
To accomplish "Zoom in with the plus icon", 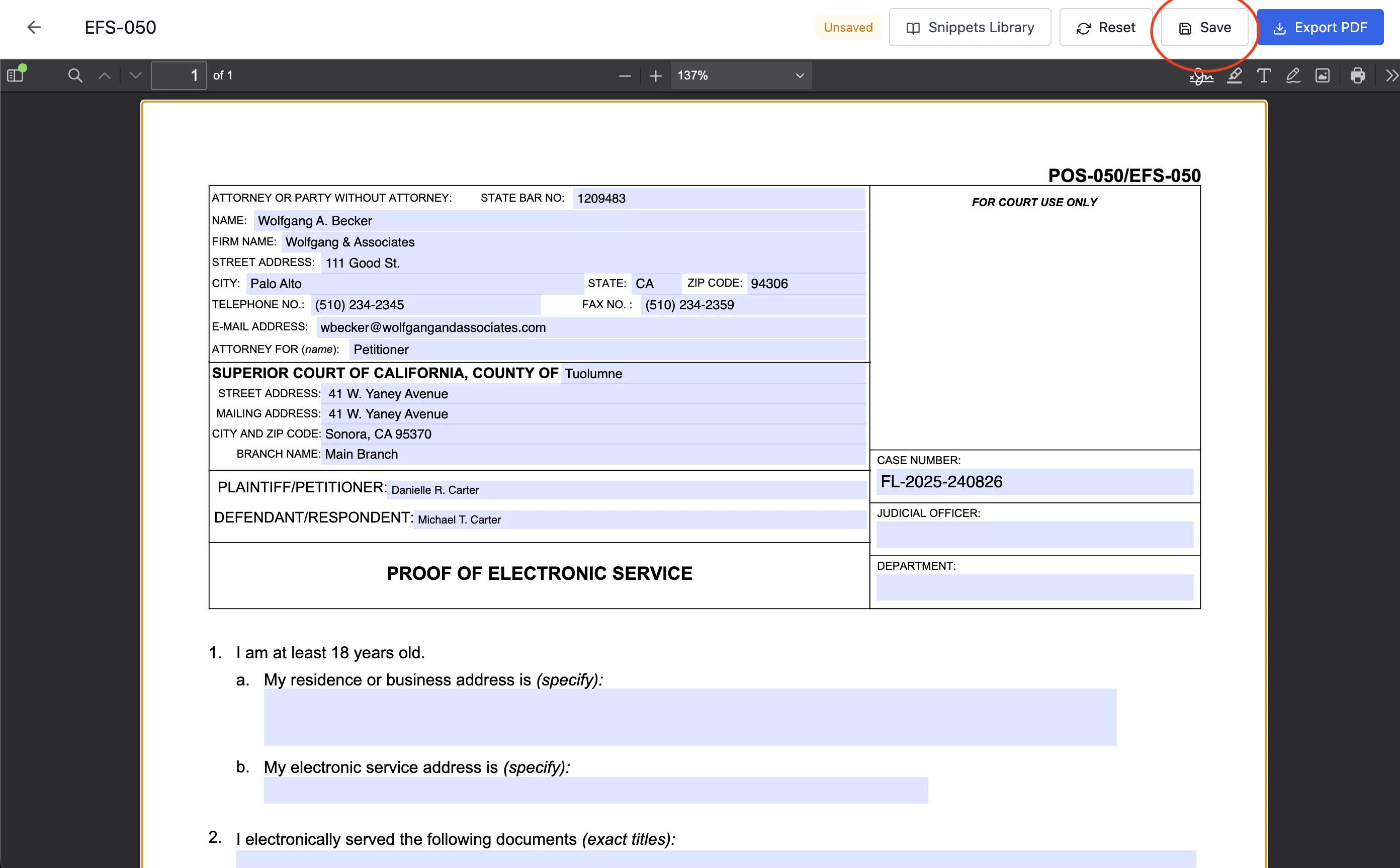I will [x=656, y=76].
